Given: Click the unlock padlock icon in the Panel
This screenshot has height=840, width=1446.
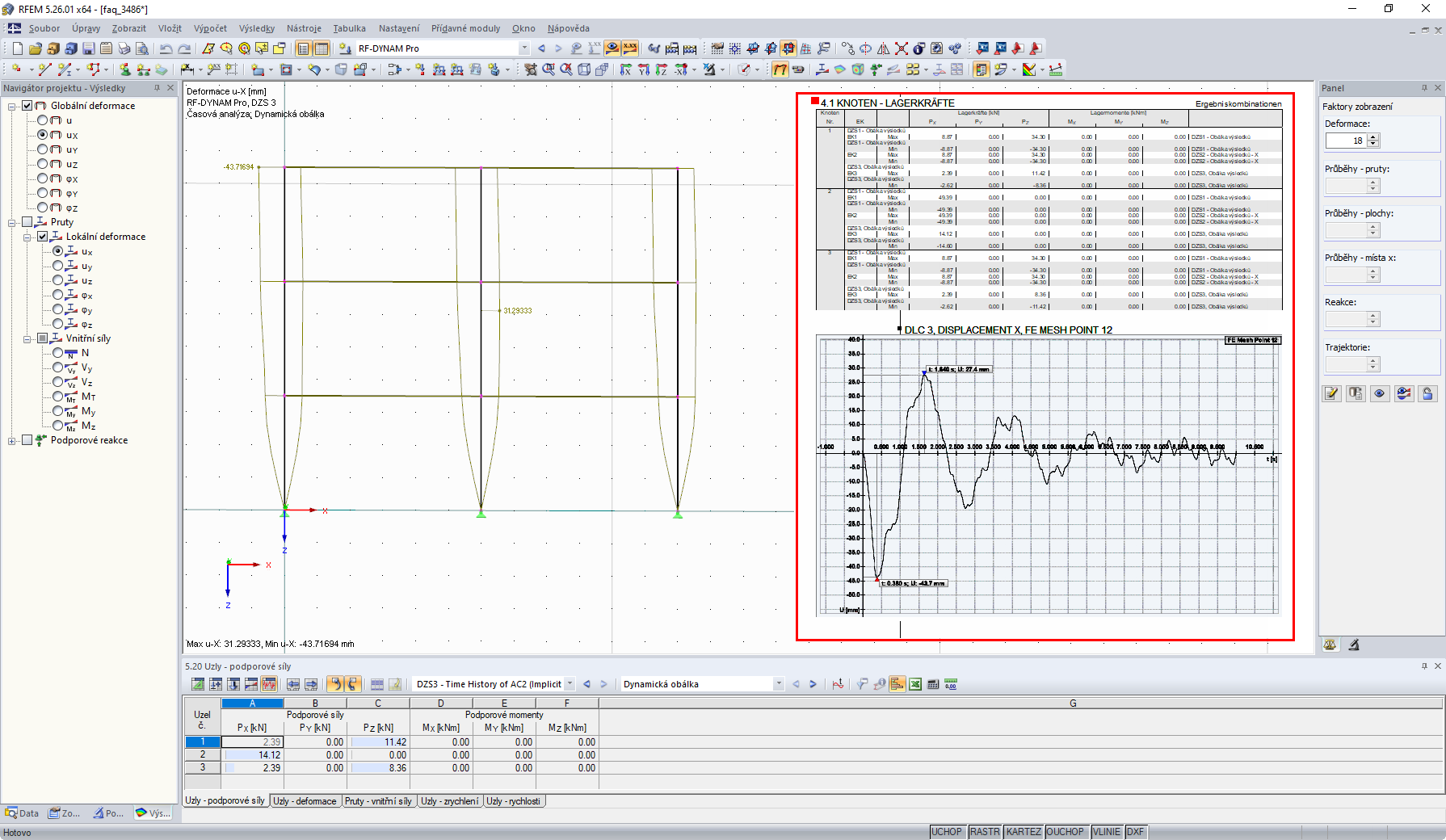Looking at the screenshot, I should 1427,393.
